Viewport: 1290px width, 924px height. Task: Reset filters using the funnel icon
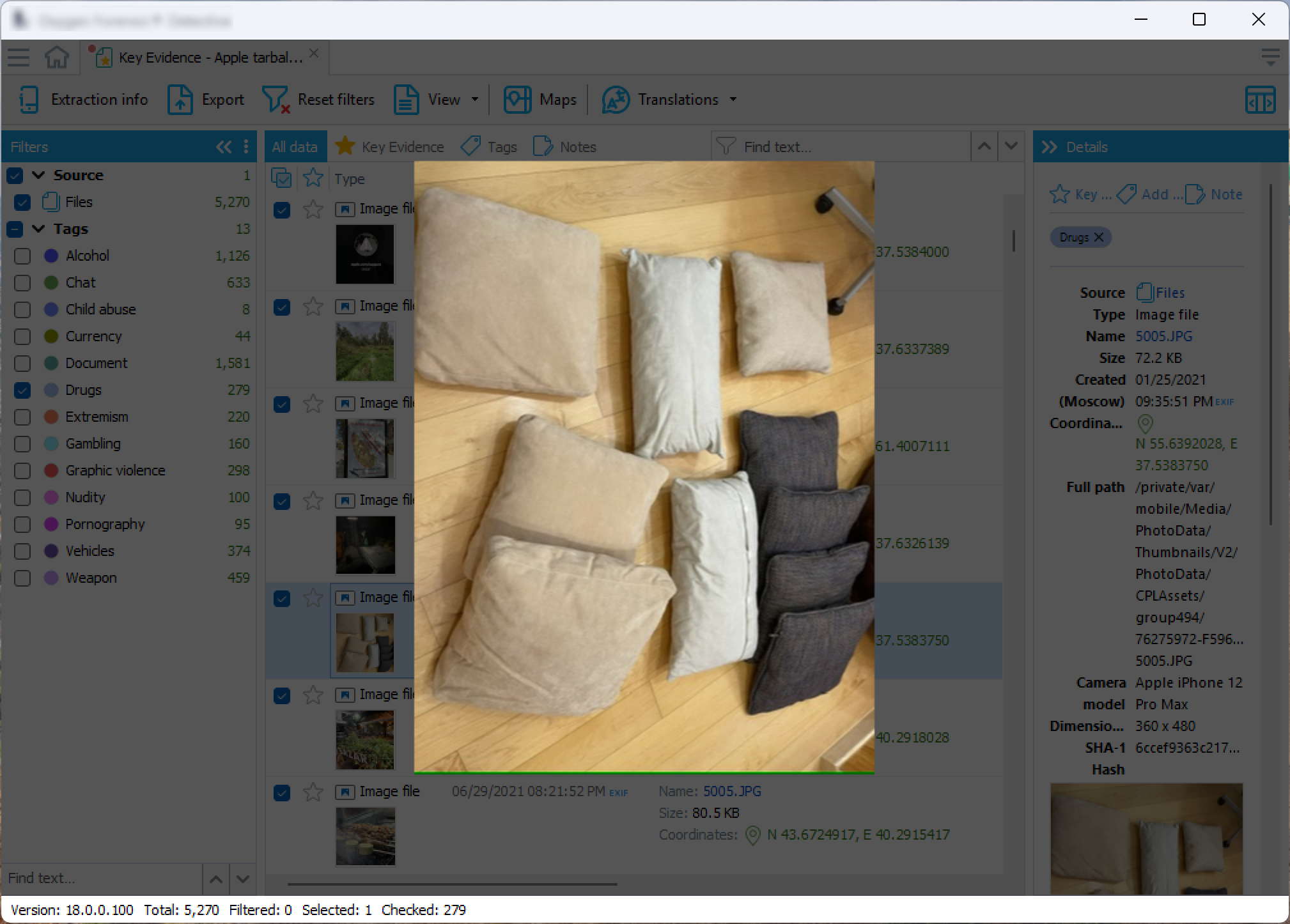point(276,100)
